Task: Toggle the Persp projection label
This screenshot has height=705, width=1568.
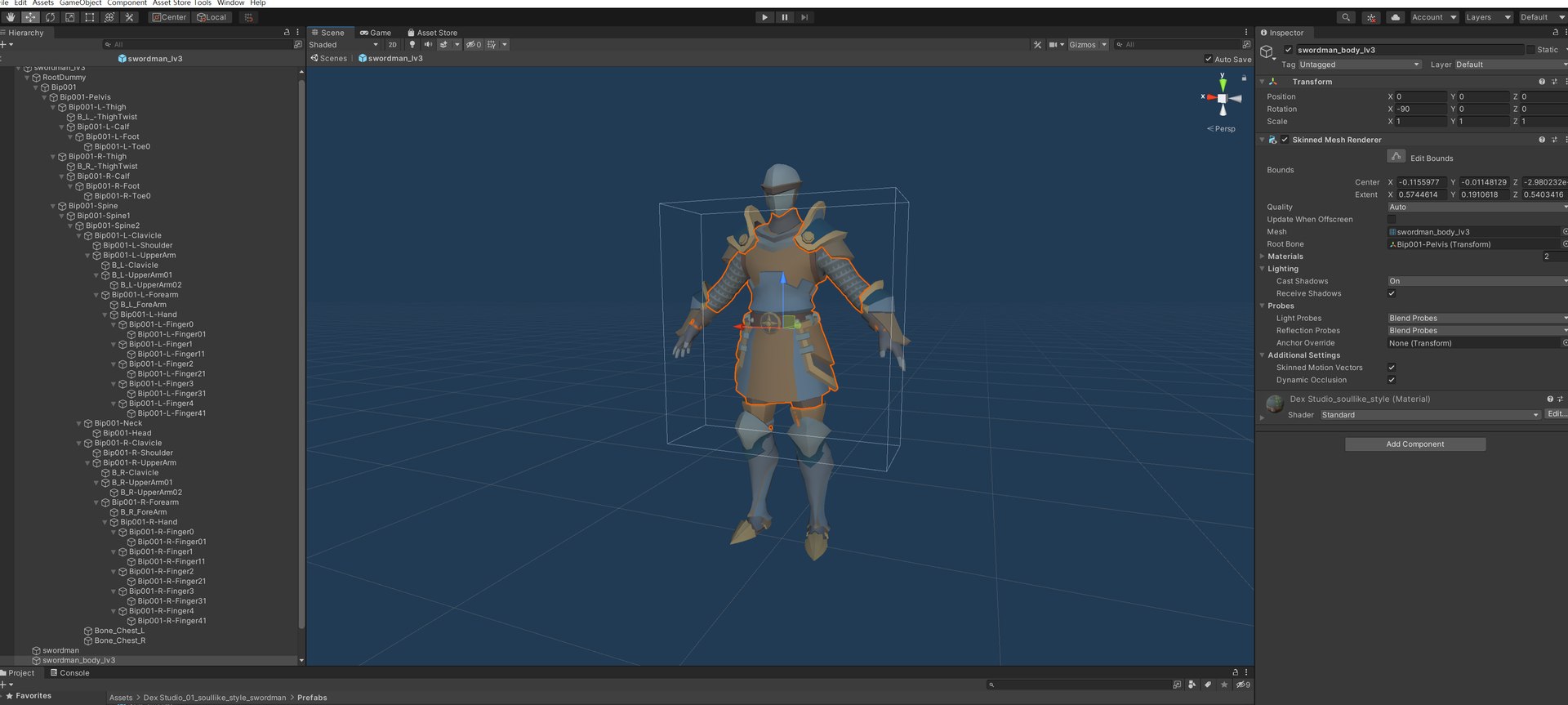Action: 1222,129
